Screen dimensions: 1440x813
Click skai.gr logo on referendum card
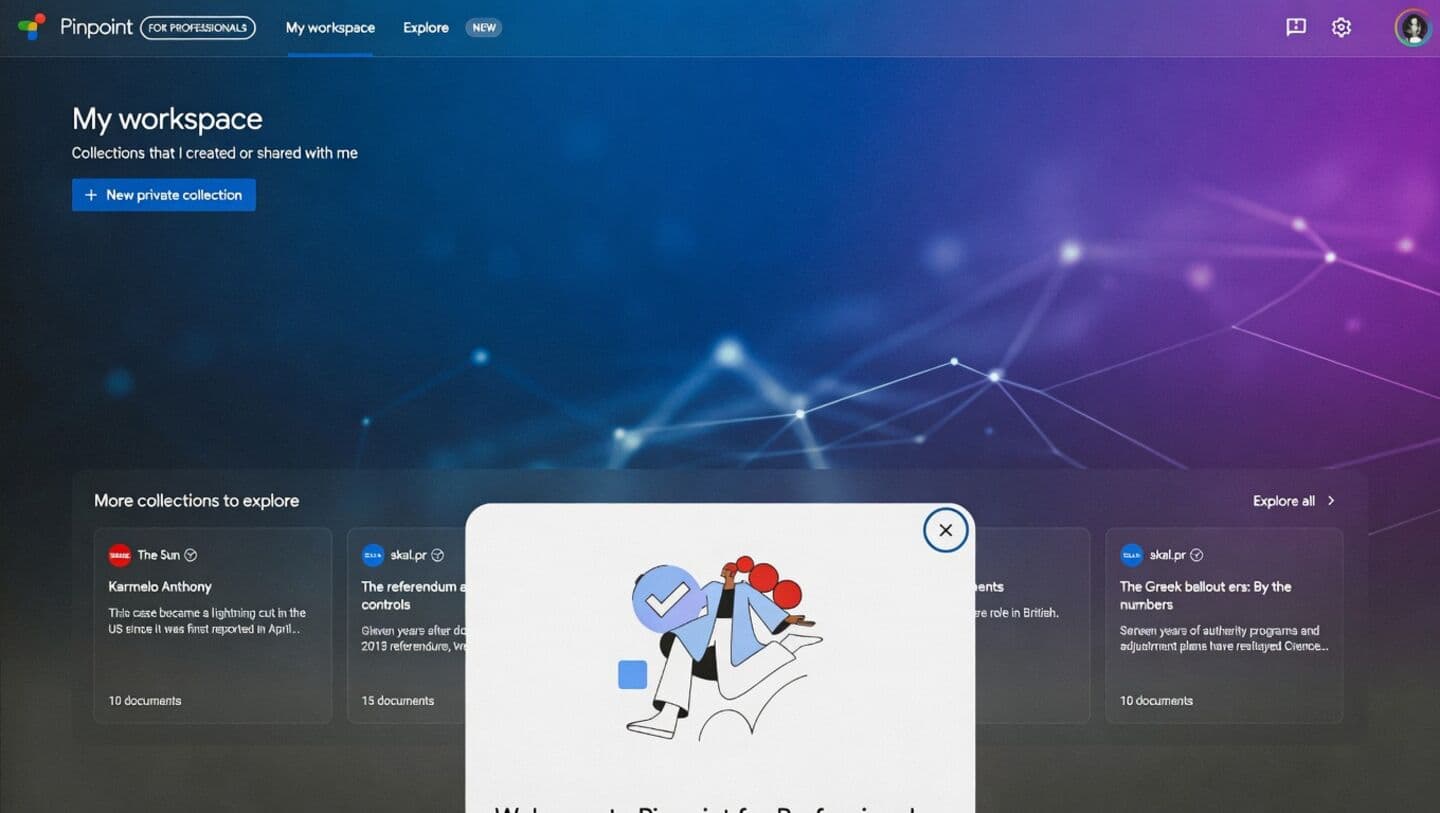pos(373,555)
